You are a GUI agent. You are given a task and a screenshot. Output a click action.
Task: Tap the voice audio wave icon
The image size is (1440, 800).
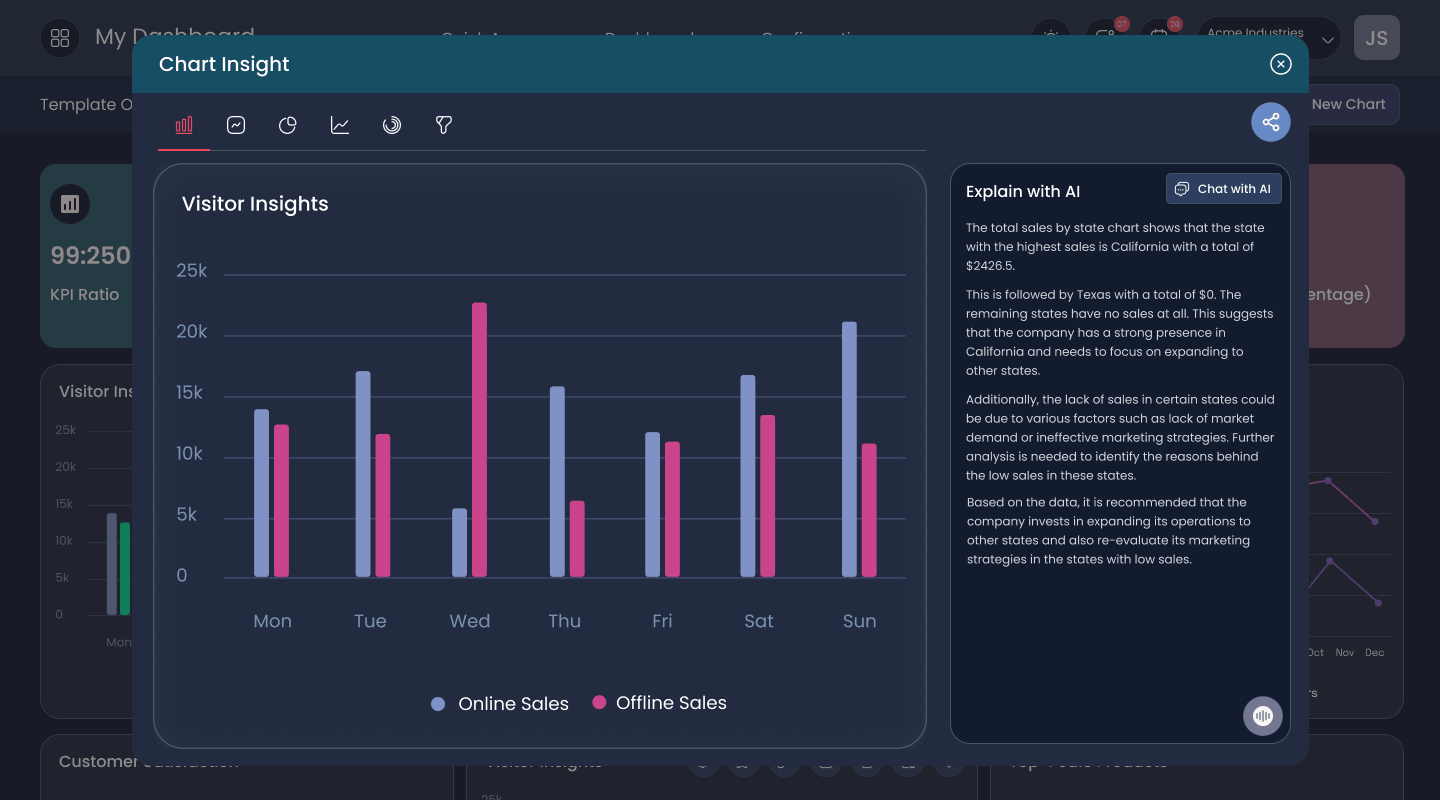point(1263,716)
